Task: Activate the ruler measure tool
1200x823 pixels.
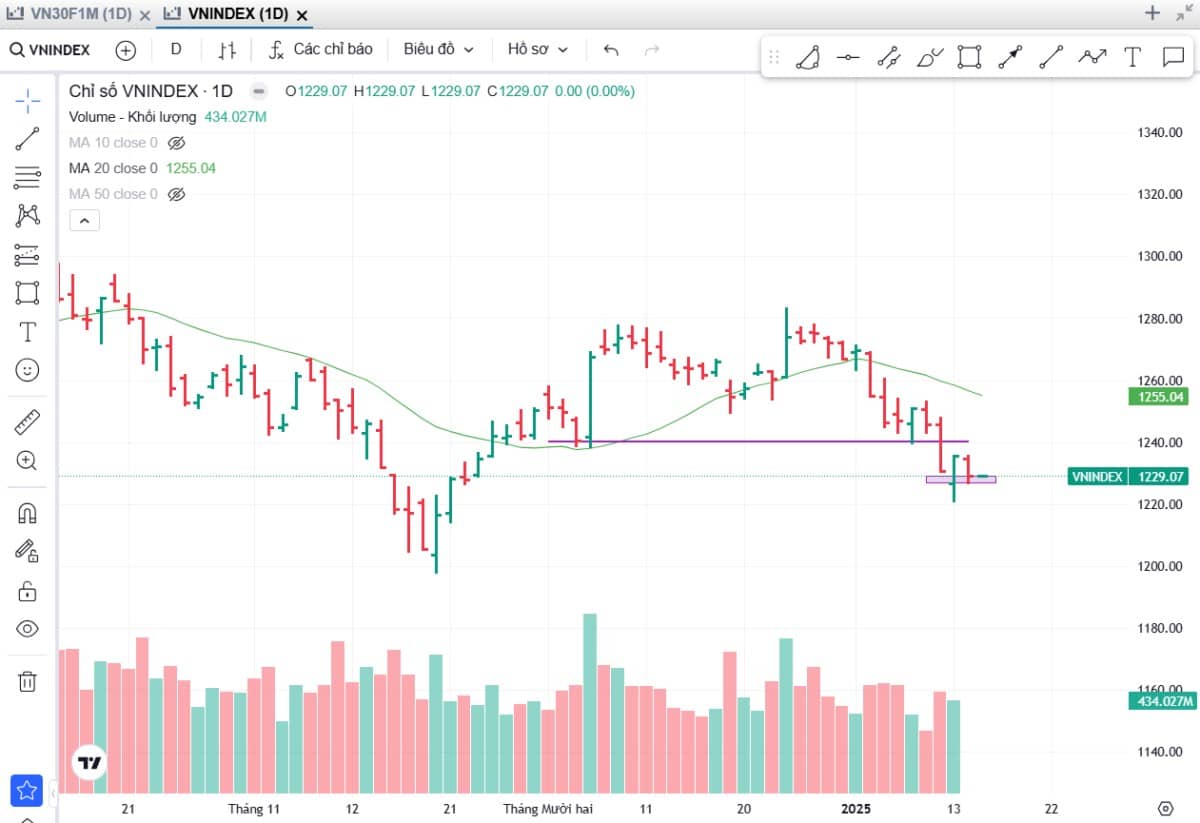Action: 27,422
